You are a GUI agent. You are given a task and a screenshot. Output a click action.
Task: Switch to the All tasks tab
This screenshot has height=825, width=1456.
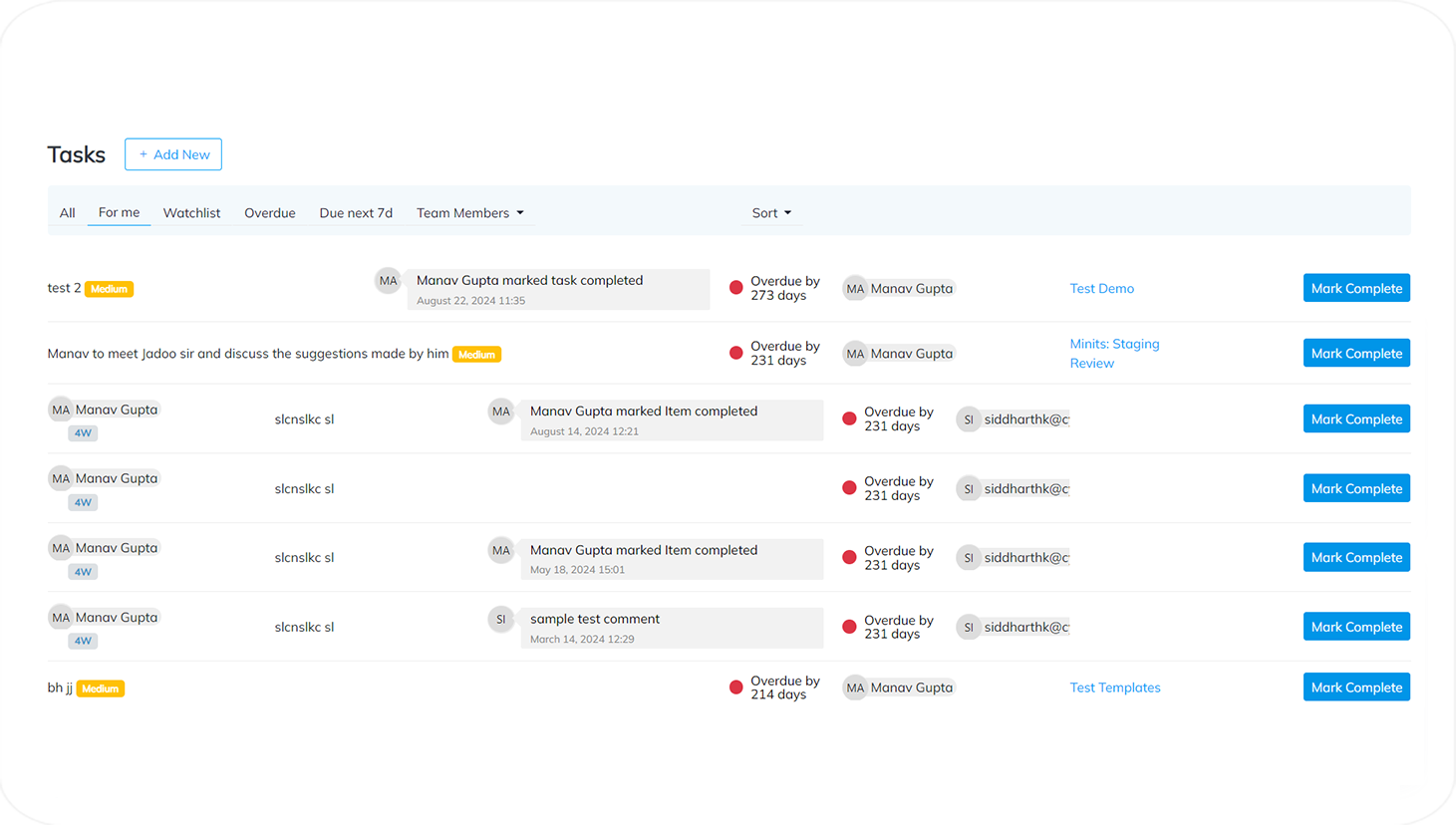point(67,213)
